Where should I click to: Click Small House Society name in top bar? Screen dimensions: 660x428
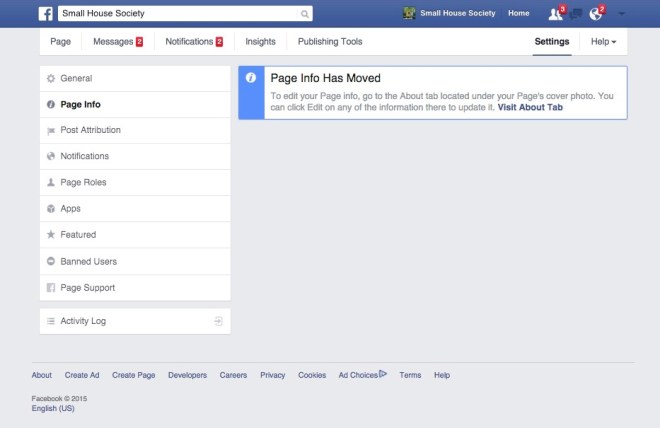[458, 13]
